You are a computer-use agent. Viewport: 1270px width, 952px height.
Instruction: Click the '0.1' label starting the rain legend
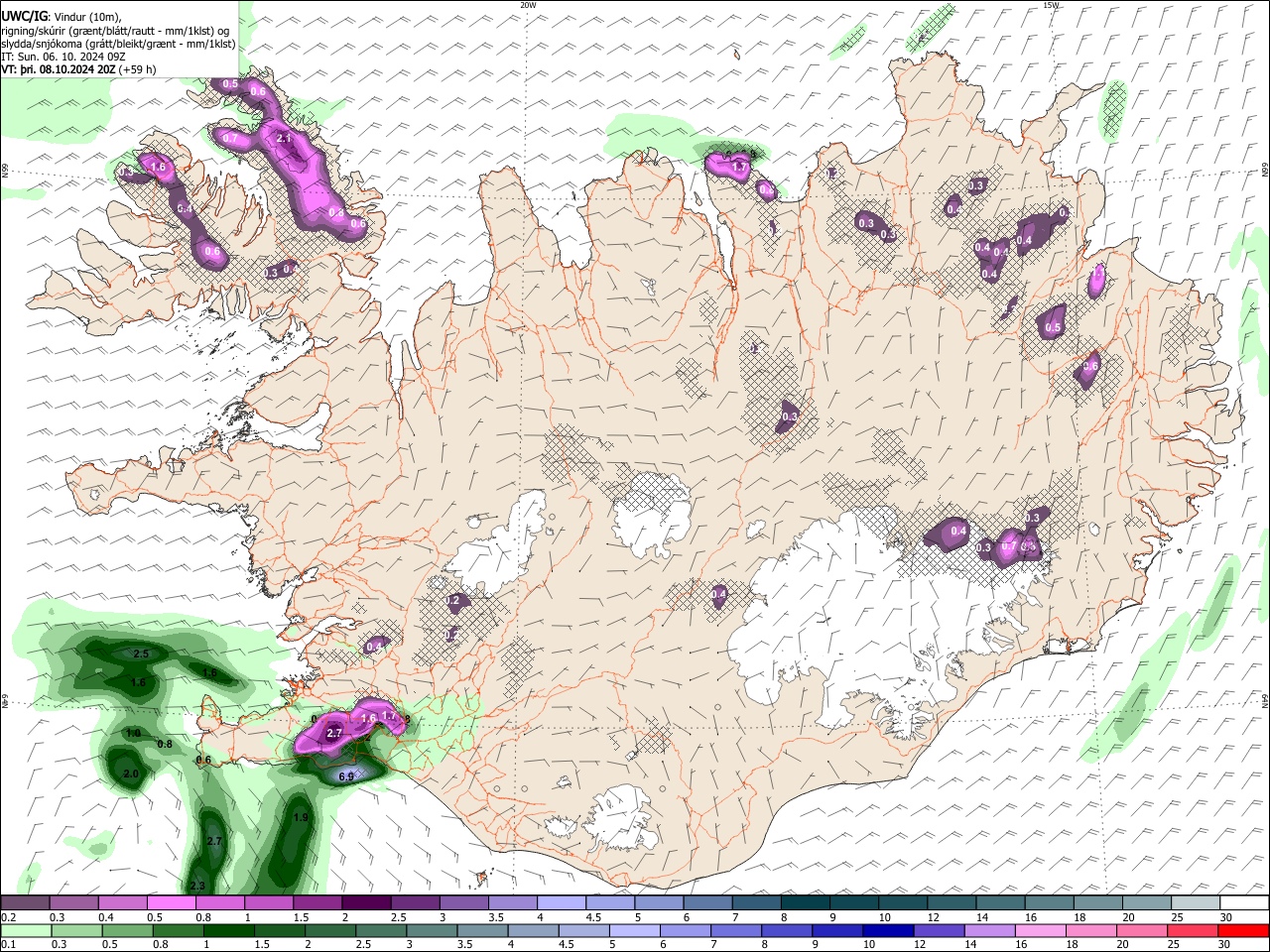tap(7, 944)
